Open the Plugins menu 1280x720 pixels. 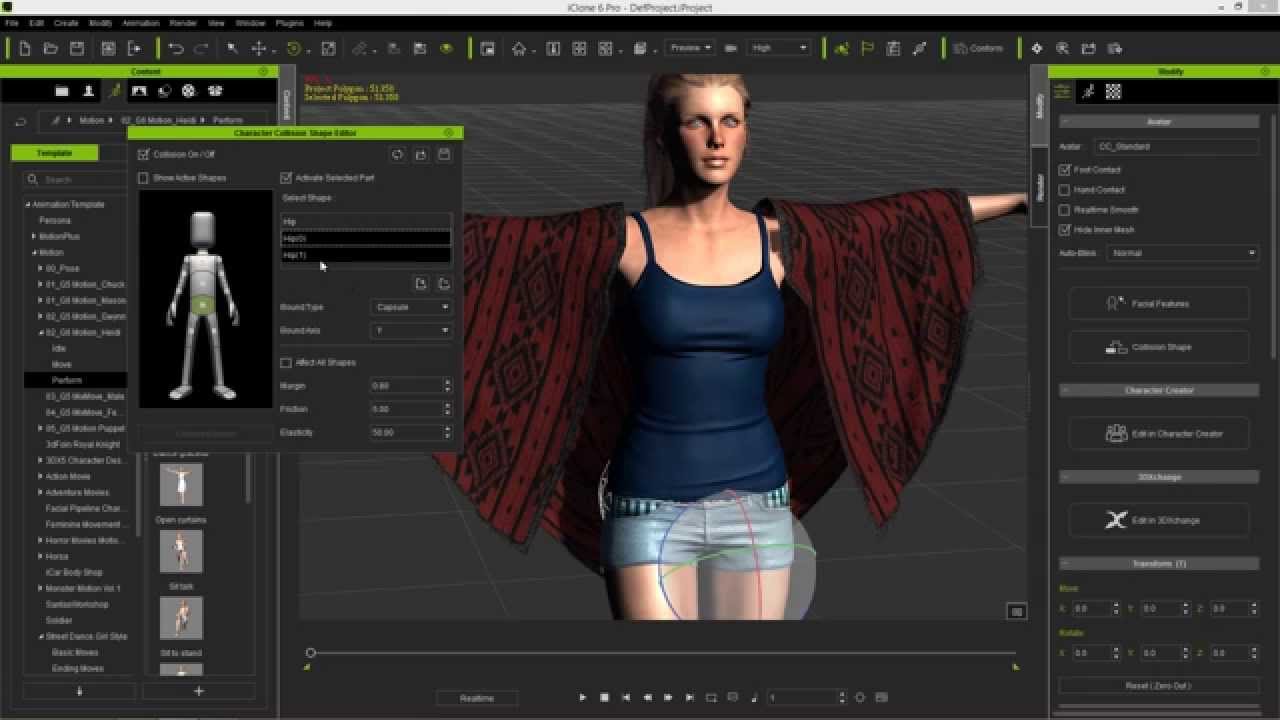click(x=289, y=22)
